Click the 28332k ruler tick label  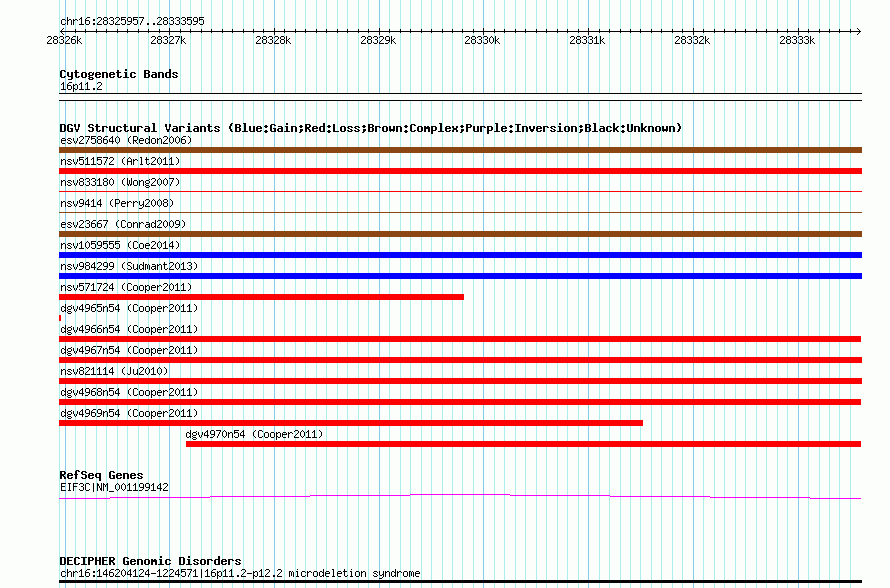(692, 40)
